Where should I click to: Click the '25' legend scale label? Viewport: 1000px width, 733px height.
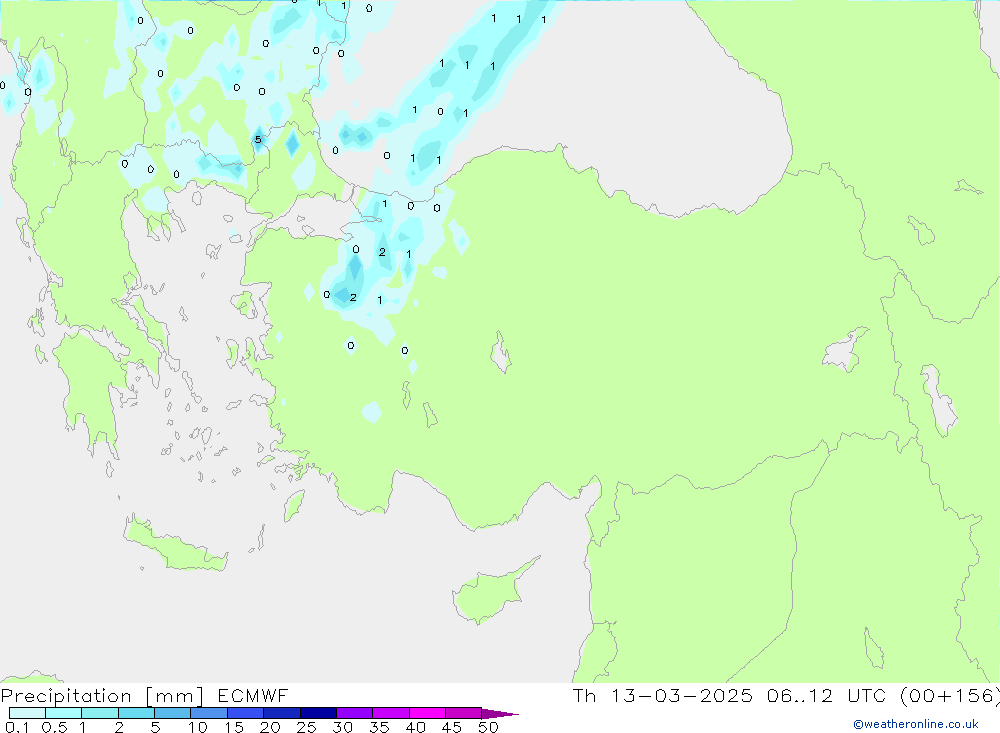306,727
